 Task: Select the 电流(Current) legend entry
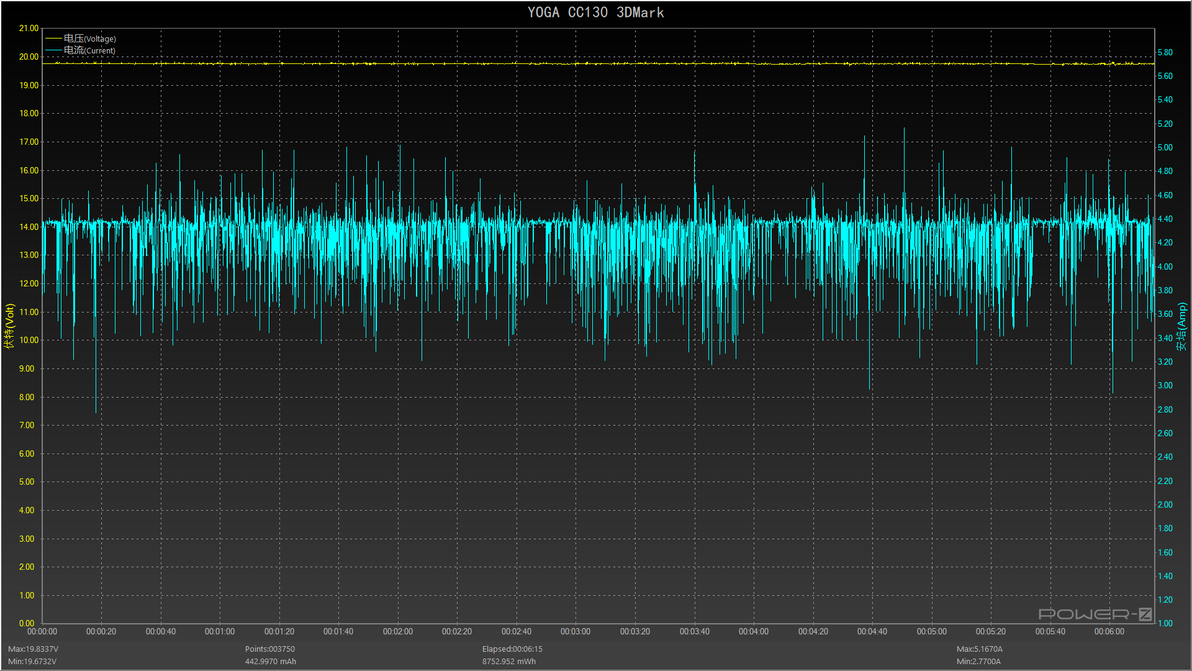[x=81, y=50]
